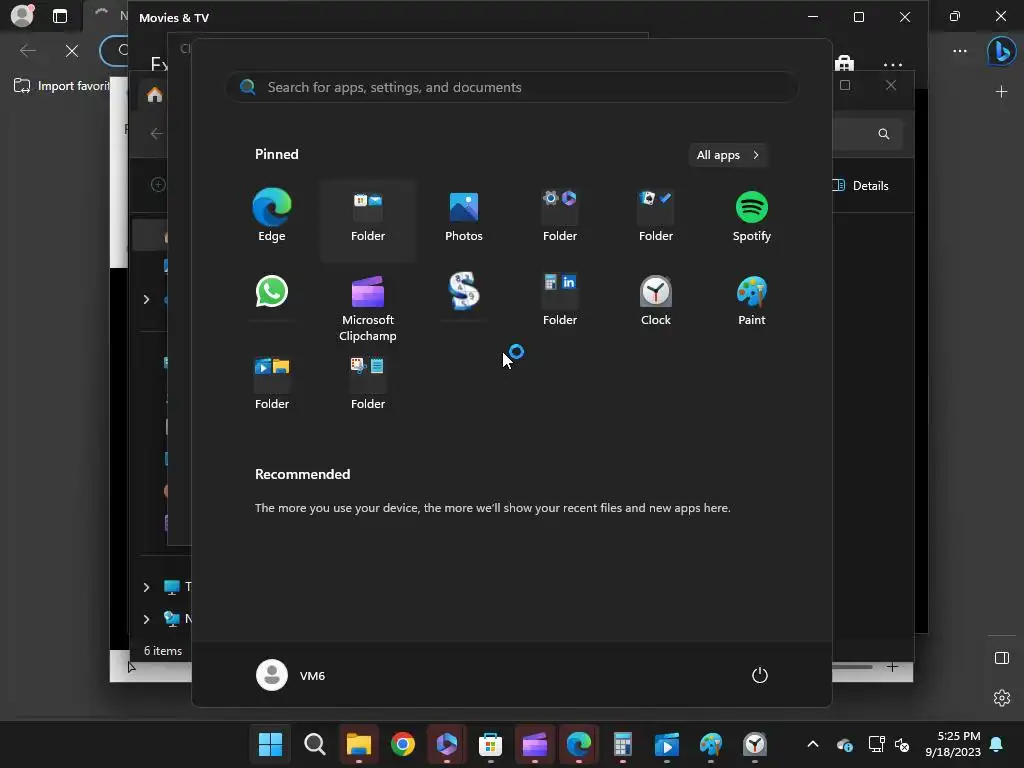
Task: Open Clock from the taskbar
Action: (x=755, y=744)
